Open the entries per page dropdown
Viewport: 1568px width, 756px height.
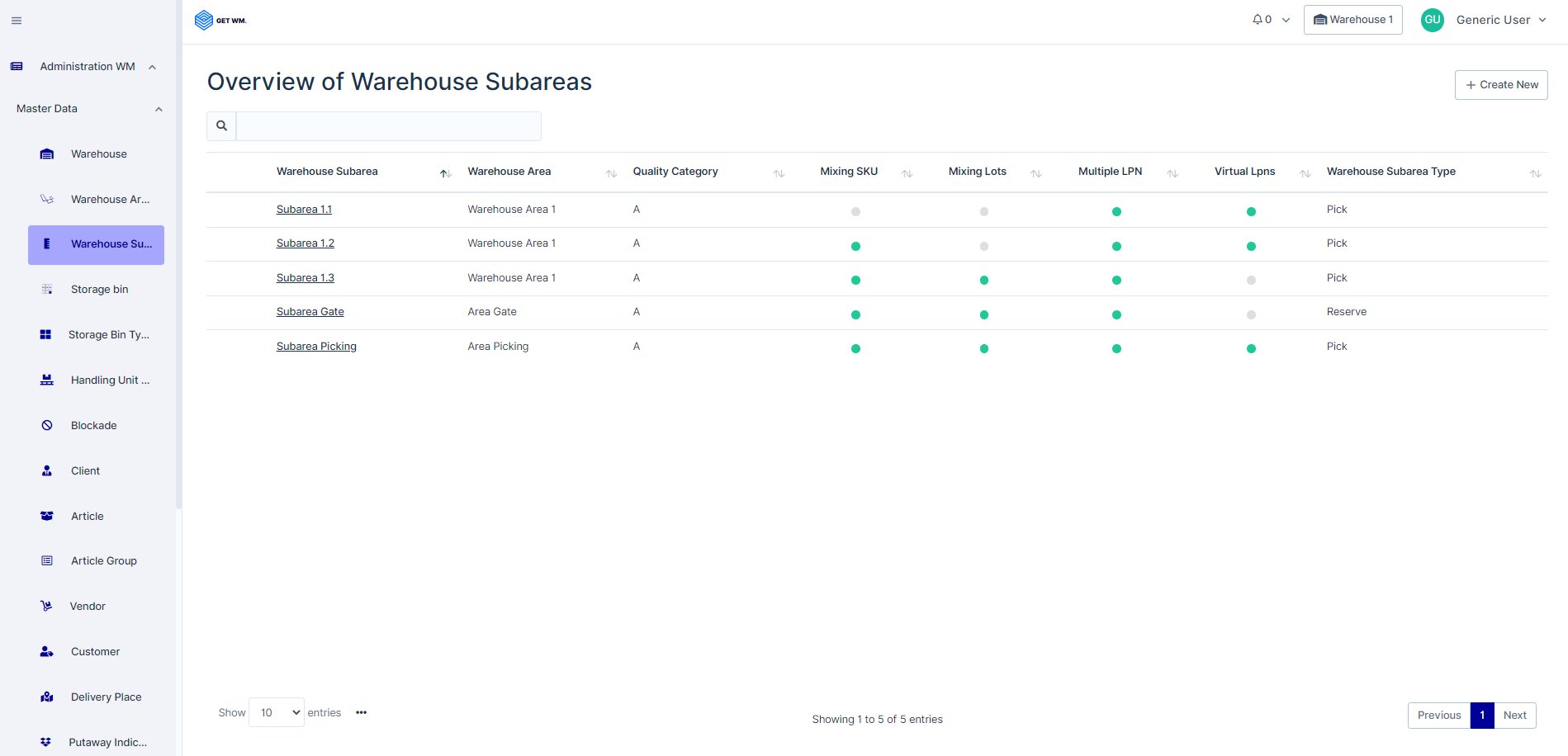(x=277, y=713)
